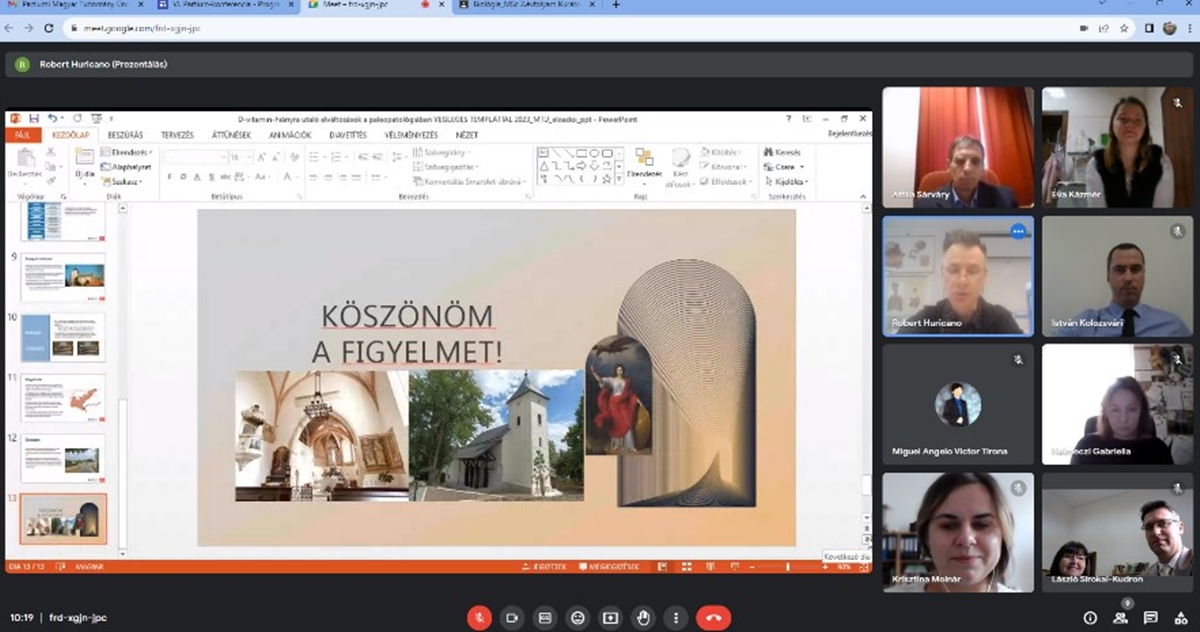Open the ÁTTŰNÉSEK ribbon tab
Viewport: 1200px width, 632px height.
click(x=233, y=135)
